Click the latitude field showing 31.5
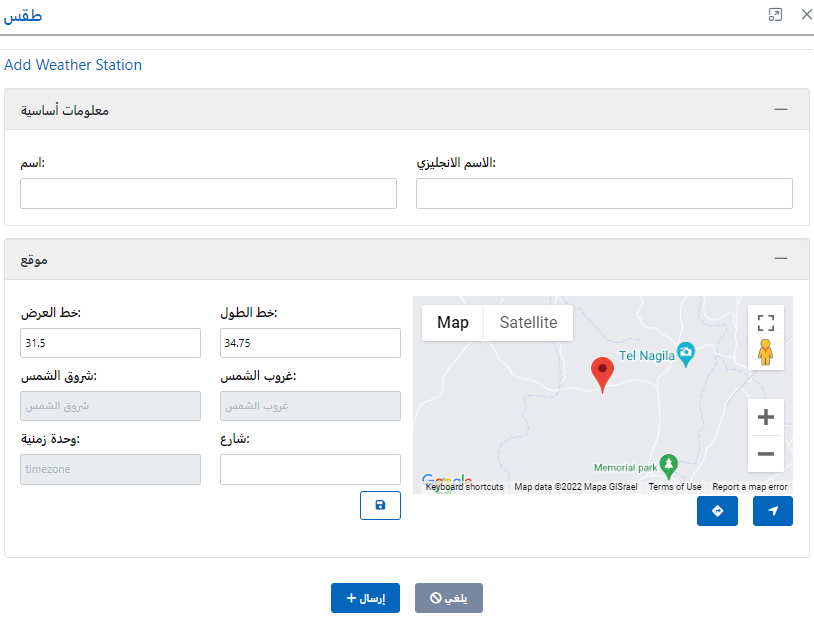Screen dimensions: 814x621 point(110,342)
